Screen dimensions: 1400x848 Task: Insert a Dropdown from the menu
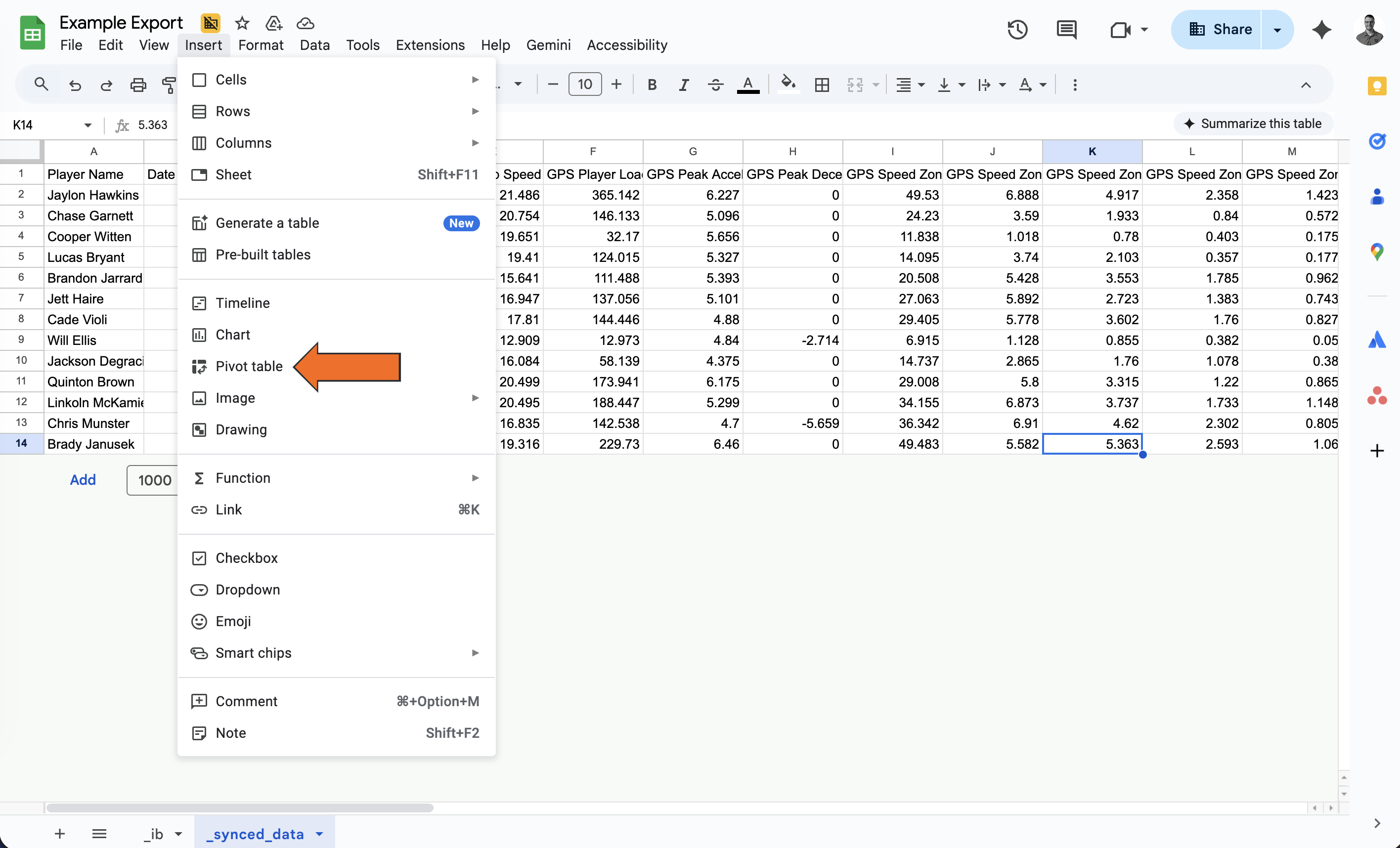[336, 590]
